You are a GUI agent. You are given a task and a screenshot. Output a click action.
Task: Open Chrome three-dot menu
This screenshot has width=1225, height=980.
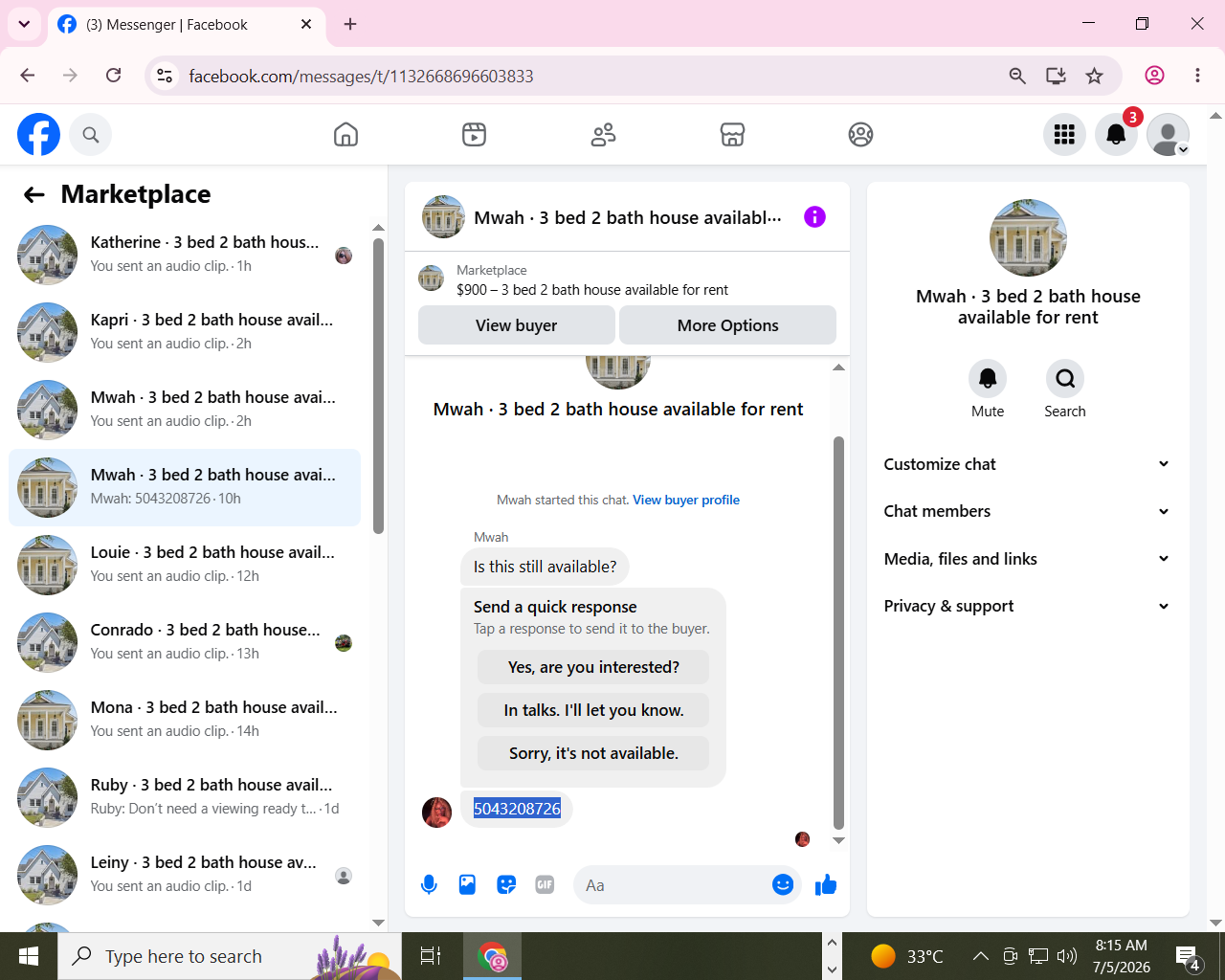pos(1197,76)
